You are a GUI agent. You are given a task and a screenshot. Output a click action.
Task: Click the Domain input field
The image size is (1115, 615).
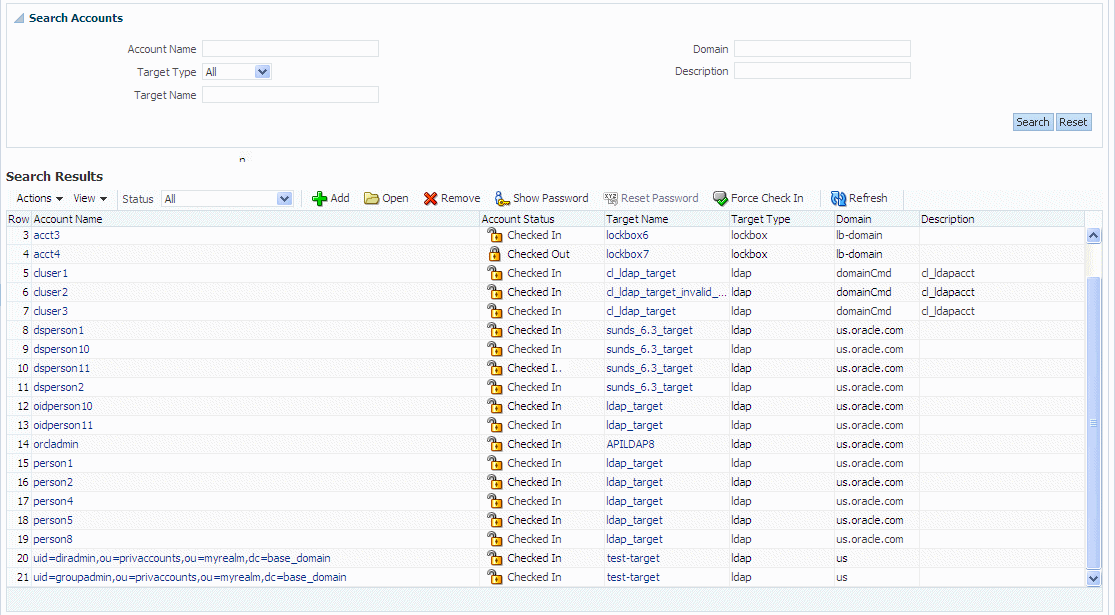[822, 48]
